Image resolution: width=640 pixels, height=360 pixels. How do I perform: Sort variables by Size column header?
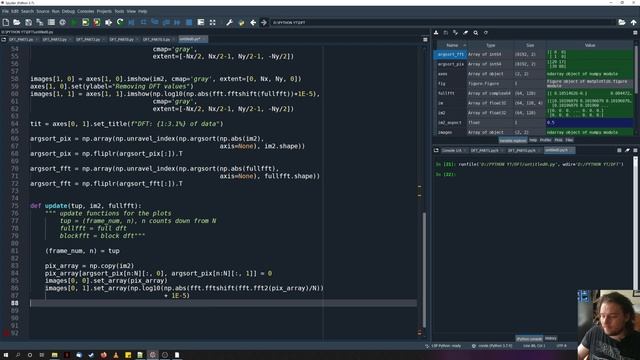point(530,45)
